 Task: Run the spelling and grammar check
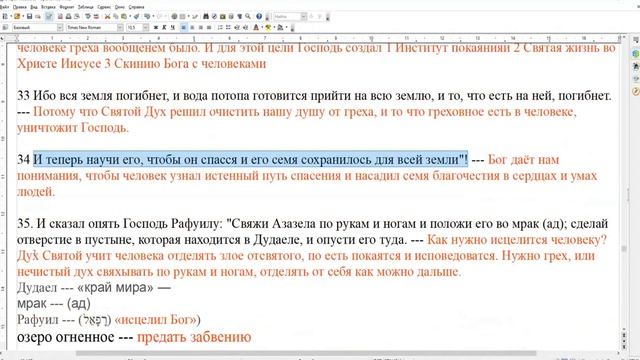[87, 16]
